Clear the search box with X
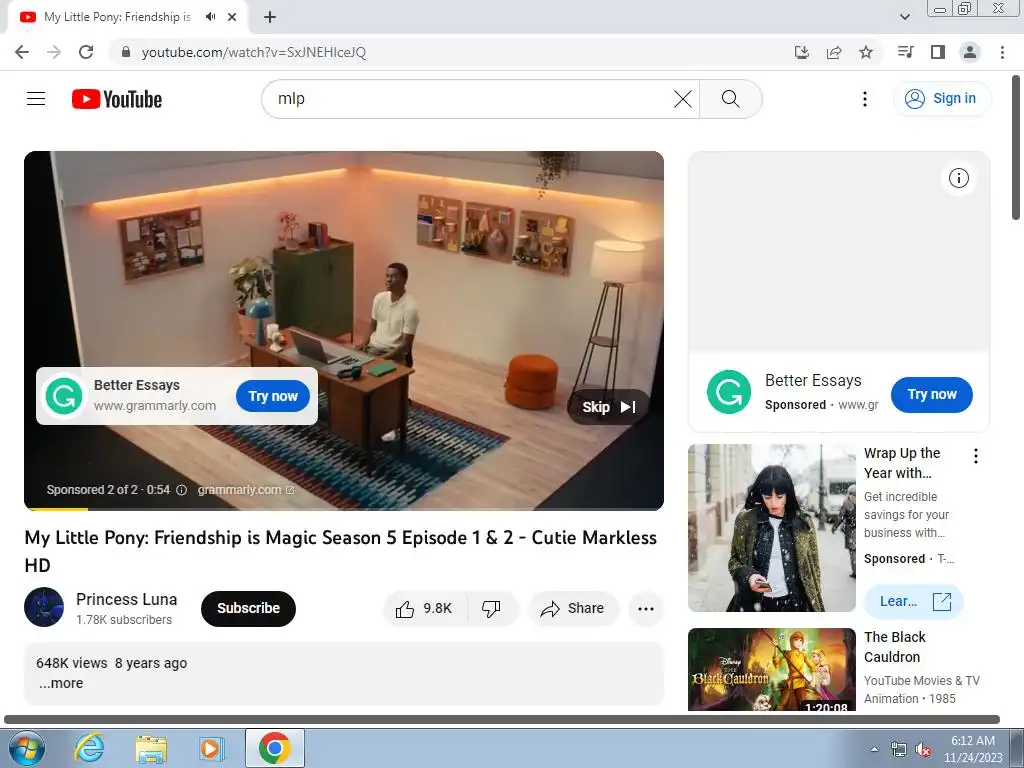 (x=682, y=99)
